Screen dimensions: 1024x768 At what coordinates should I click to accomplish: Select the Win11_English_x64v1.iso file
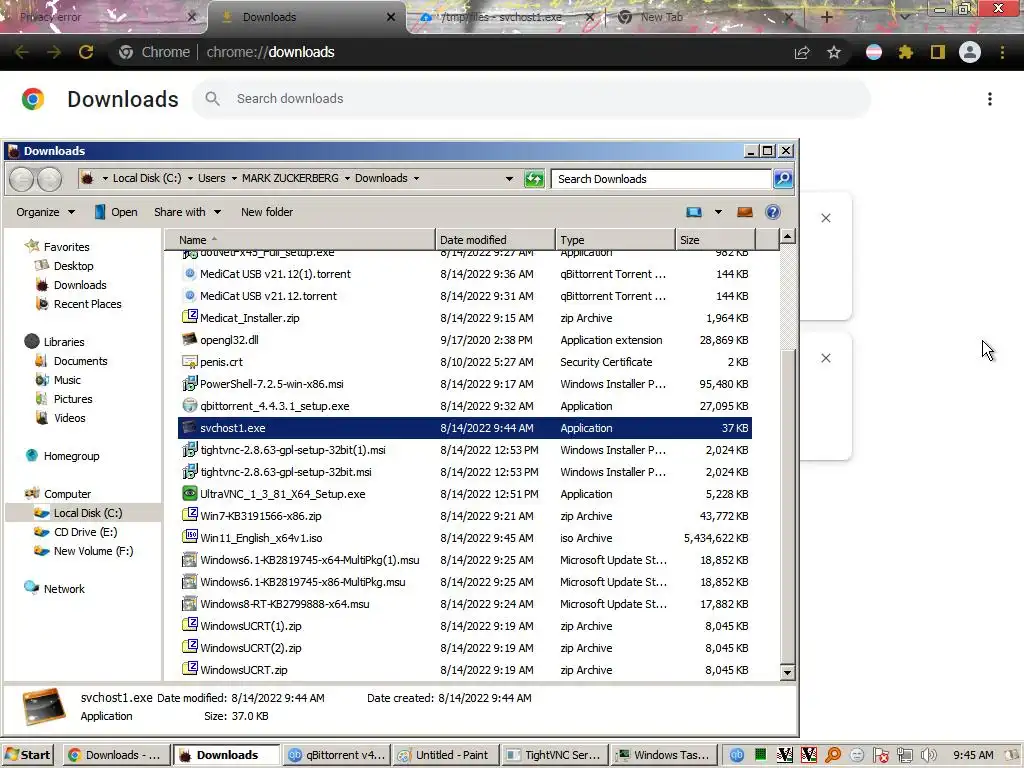(465, 538)
